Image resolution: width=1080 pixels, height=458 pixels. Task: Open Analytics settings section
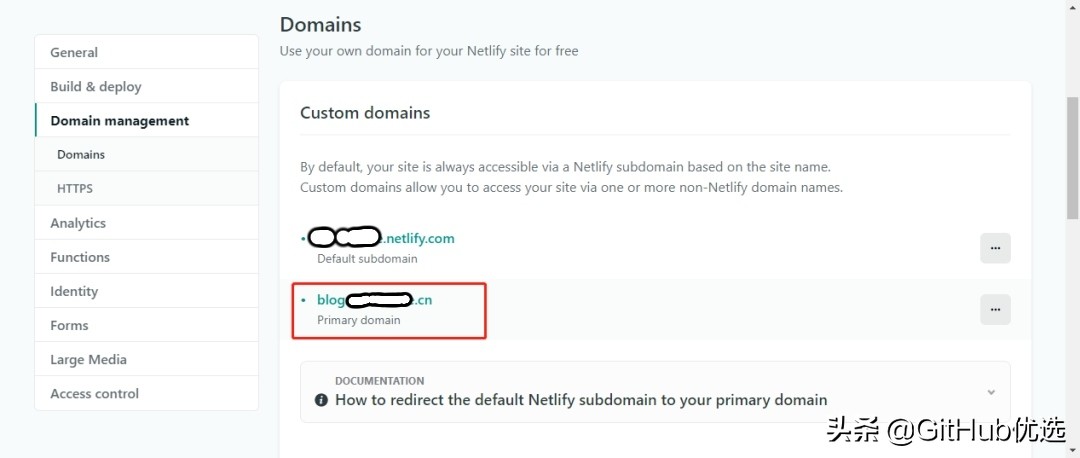pos(78,223)
